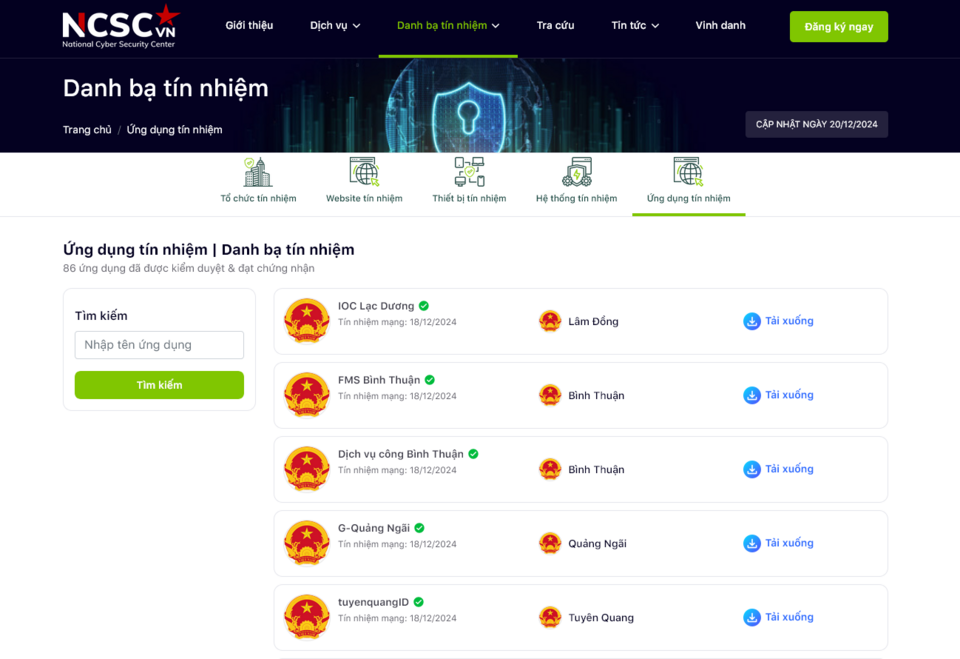This screenshot has width=960, height=659.
Task: Expand the Dịch vụ dropdown menu
Action: click(335, 26)
